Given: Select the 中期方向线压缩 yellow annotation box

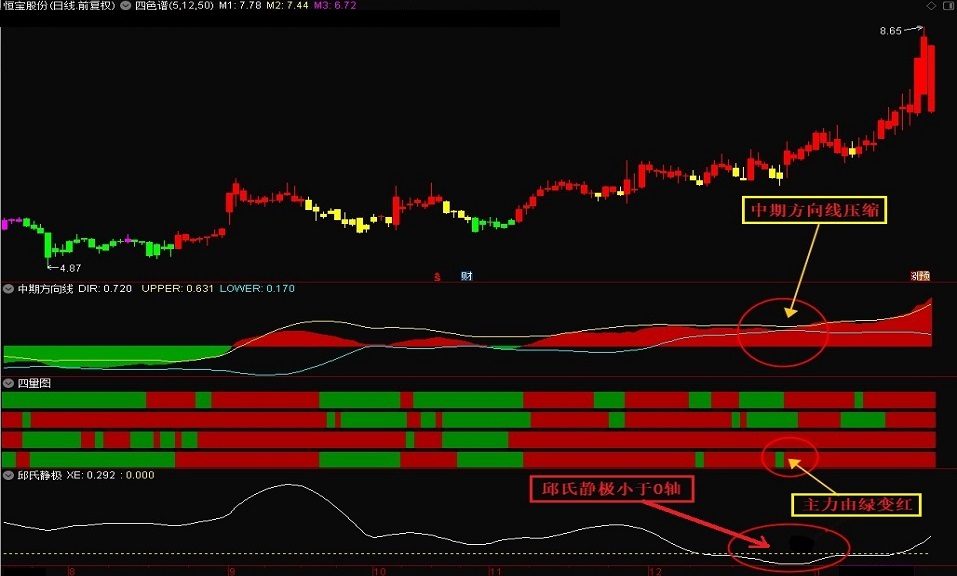Looking at the screenshot, I should pos(814,210).
